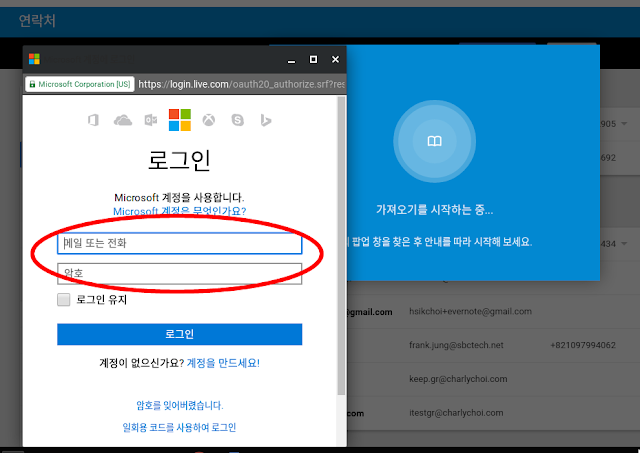Click the 692 value in contacts list
The width and height of the screenshot is (640, 453).
tap(608, 158)
